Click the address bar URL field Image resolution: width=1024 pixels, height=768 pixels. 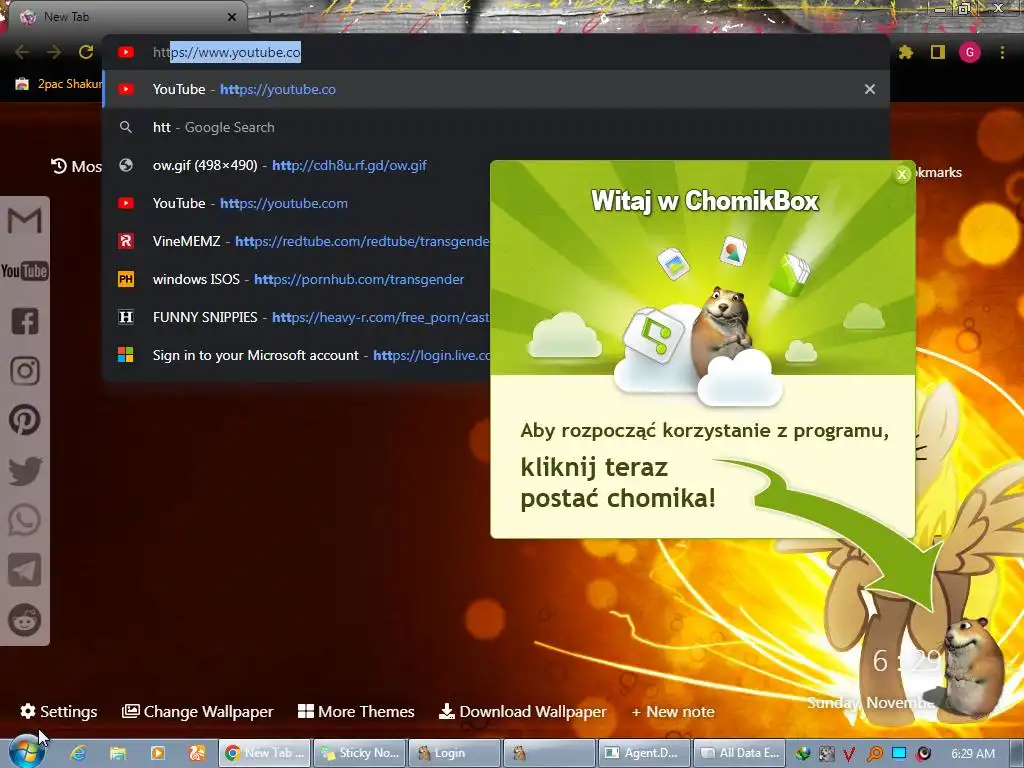496,52
